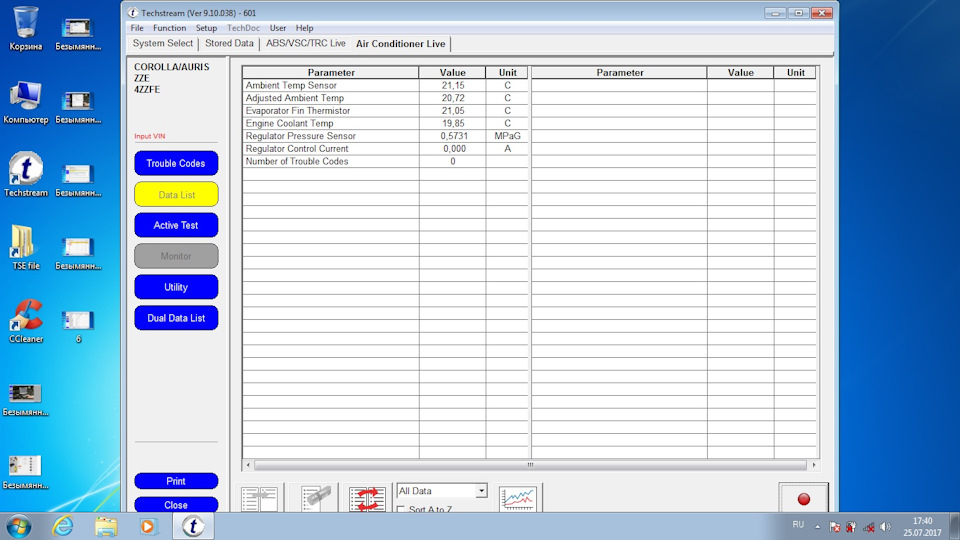The height and width of the screenshot is (540, 960).
Task: Select Regulator Pressure Sensor row
Action: (385, 136)
